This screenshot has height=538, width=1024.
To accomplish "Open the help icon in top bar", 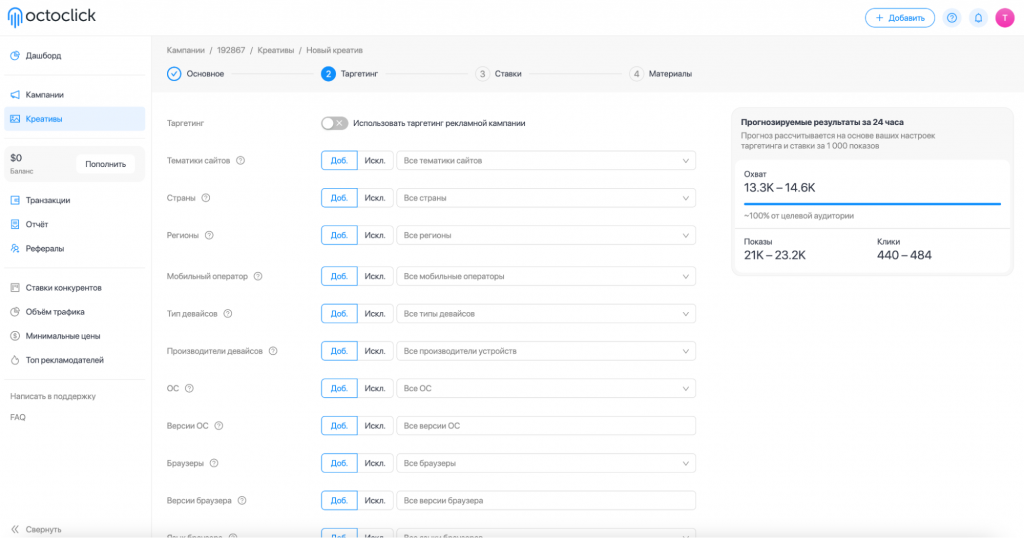I will tap(952, 18).
